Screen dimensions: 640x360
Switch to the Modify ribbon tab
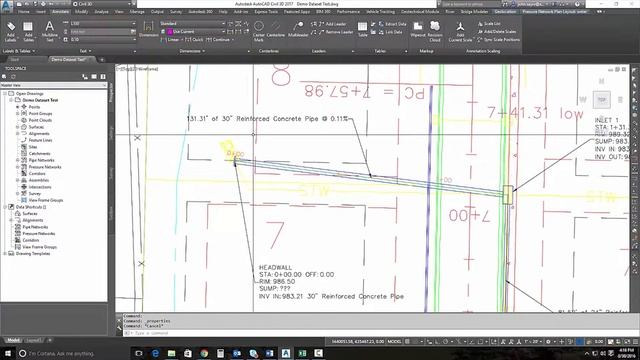82,12
